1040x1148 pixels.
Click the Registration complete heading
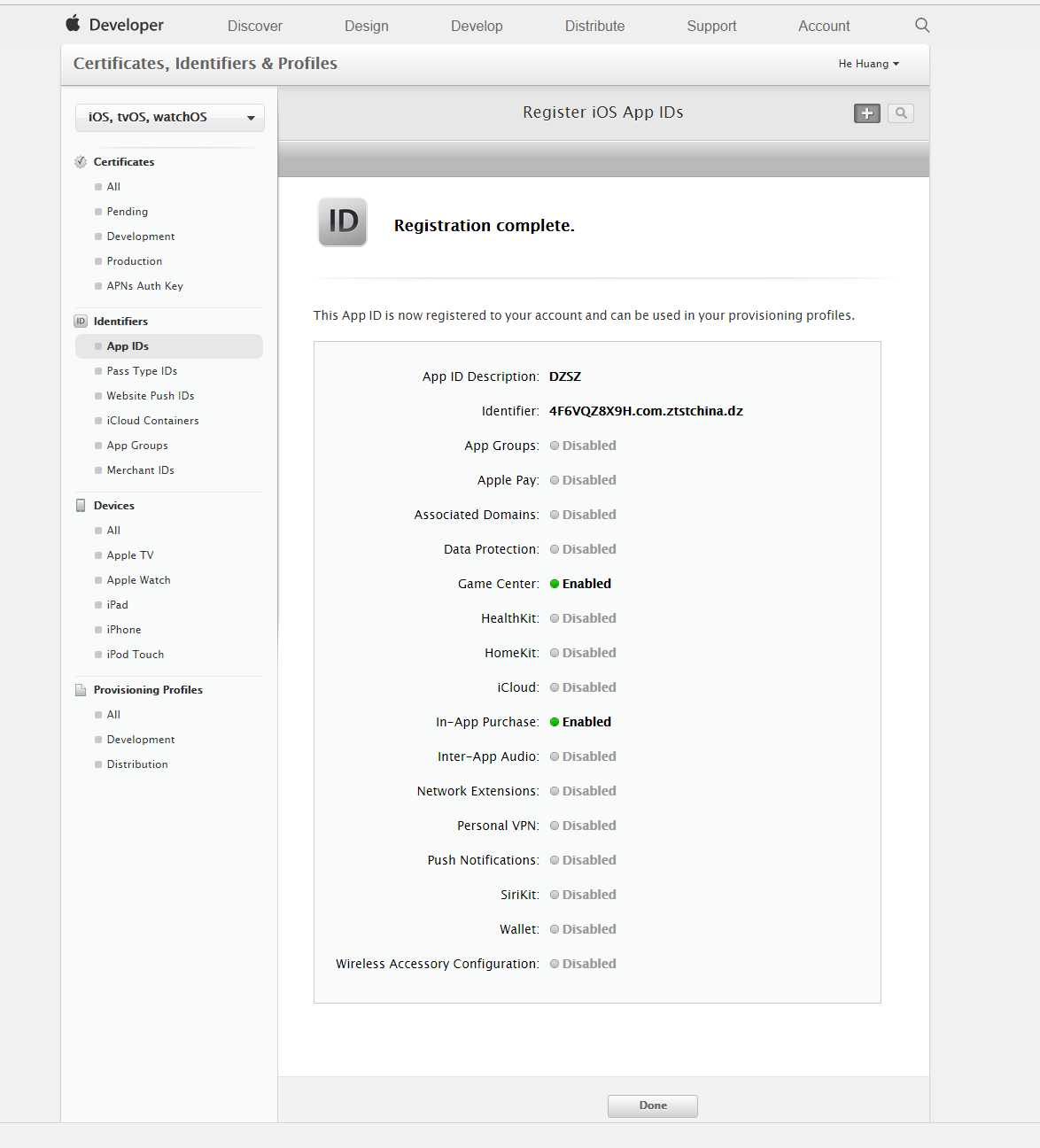tap(485, 226)
